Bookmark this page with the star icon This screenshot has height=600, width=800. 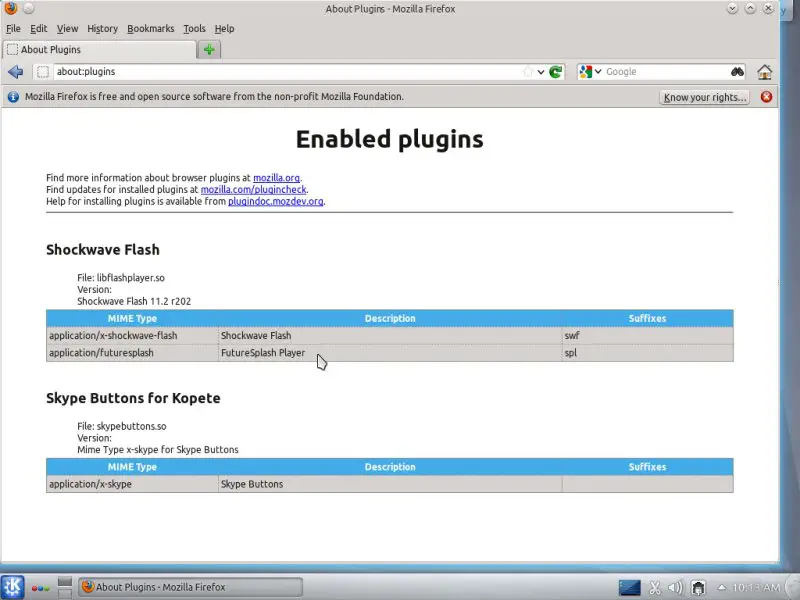pos(528,72)
